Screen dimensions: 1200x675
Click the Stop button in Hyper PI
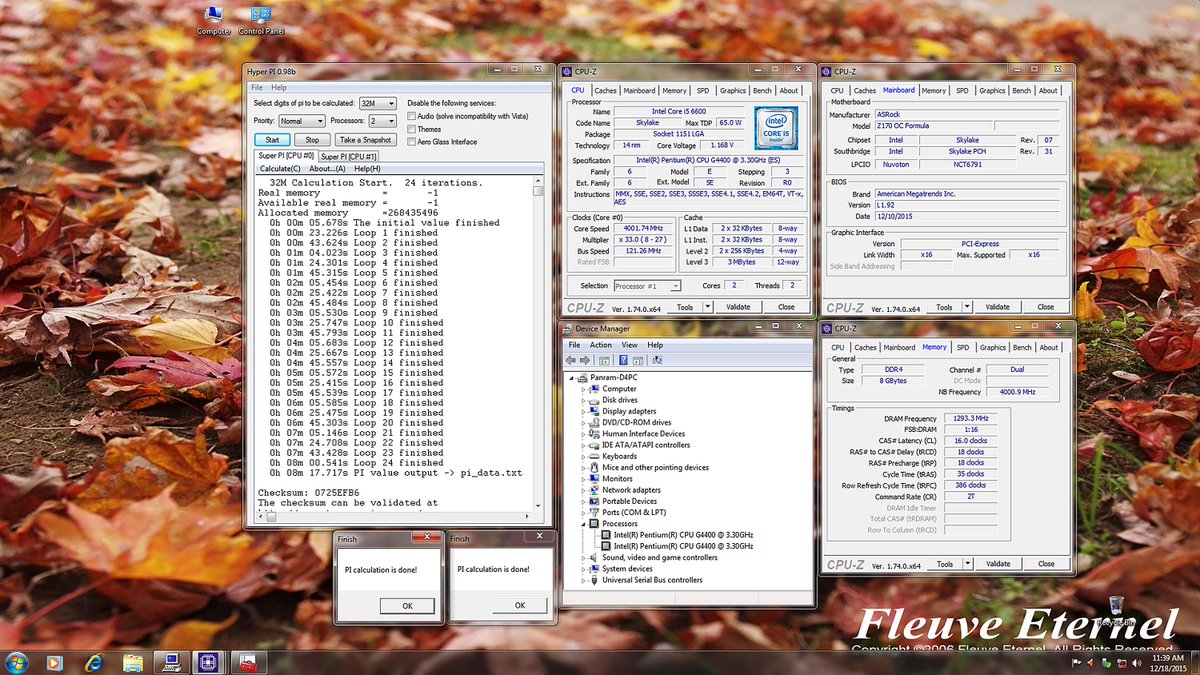[x=312, y=140]
